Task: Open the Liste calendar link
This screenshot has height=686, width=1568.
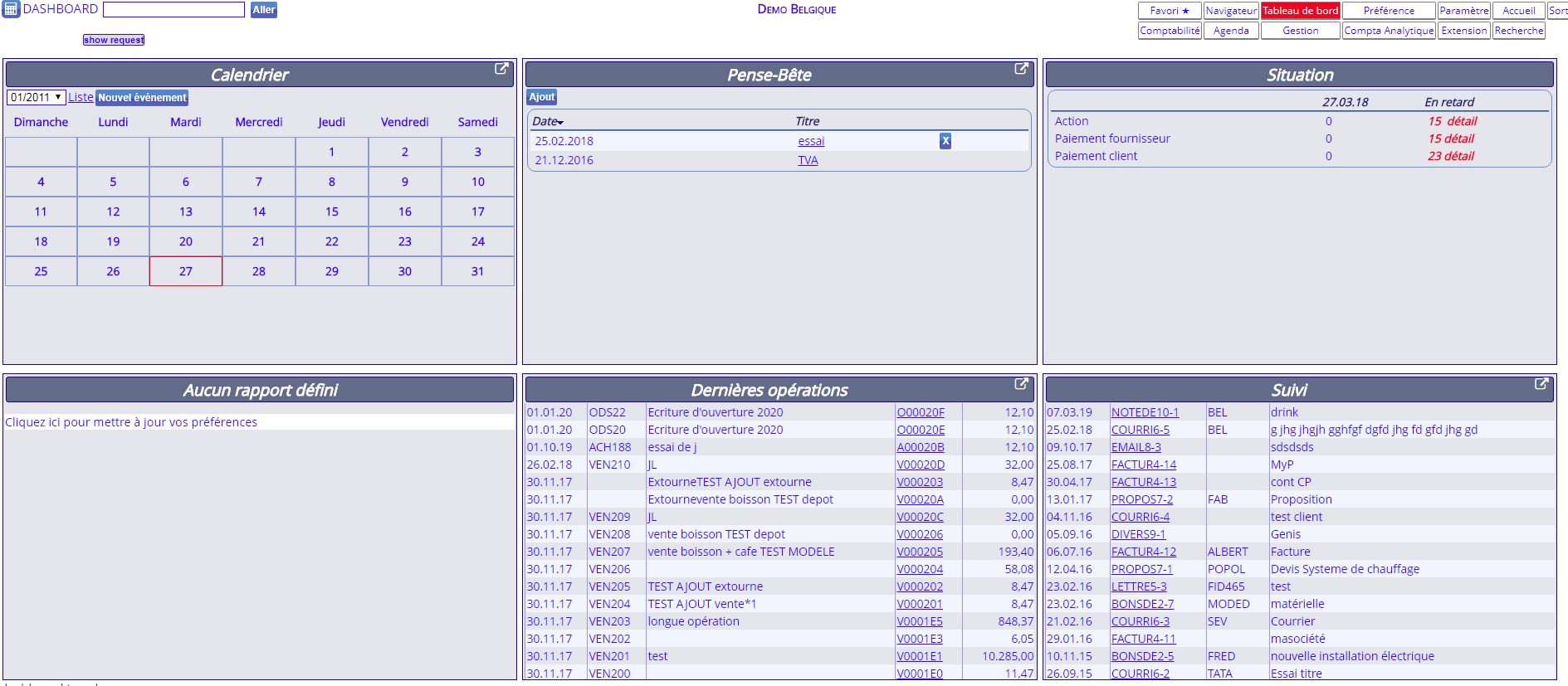Action: pos(81,98)
